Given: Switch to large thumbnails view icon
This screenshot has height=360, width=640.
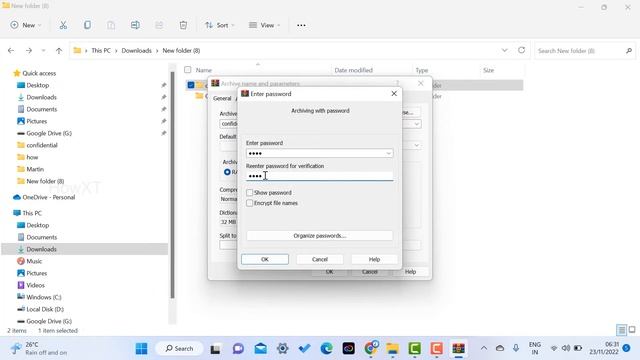Looking at the screenshot, I should click(632, 330).
